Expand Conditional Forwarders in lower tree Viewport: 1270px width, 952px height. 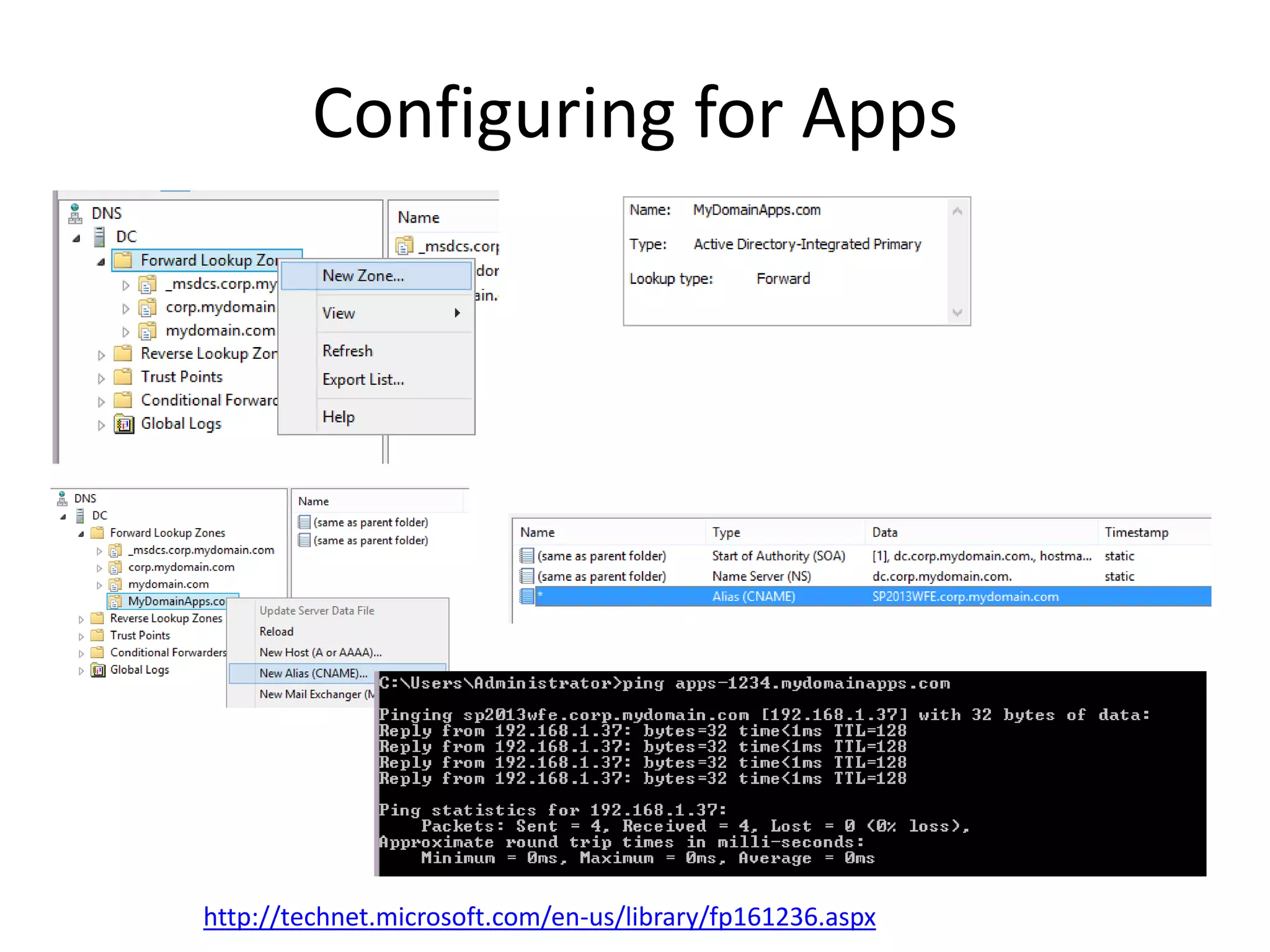[x=81, y=653]
